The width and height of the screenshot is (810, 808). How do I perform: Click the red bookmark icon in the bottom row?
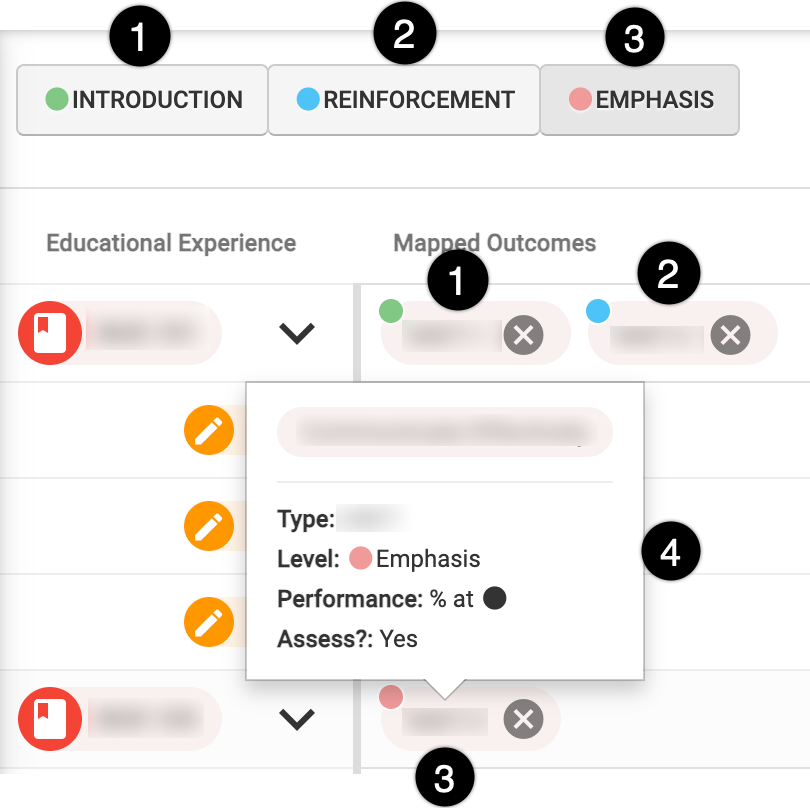point(50,719)
